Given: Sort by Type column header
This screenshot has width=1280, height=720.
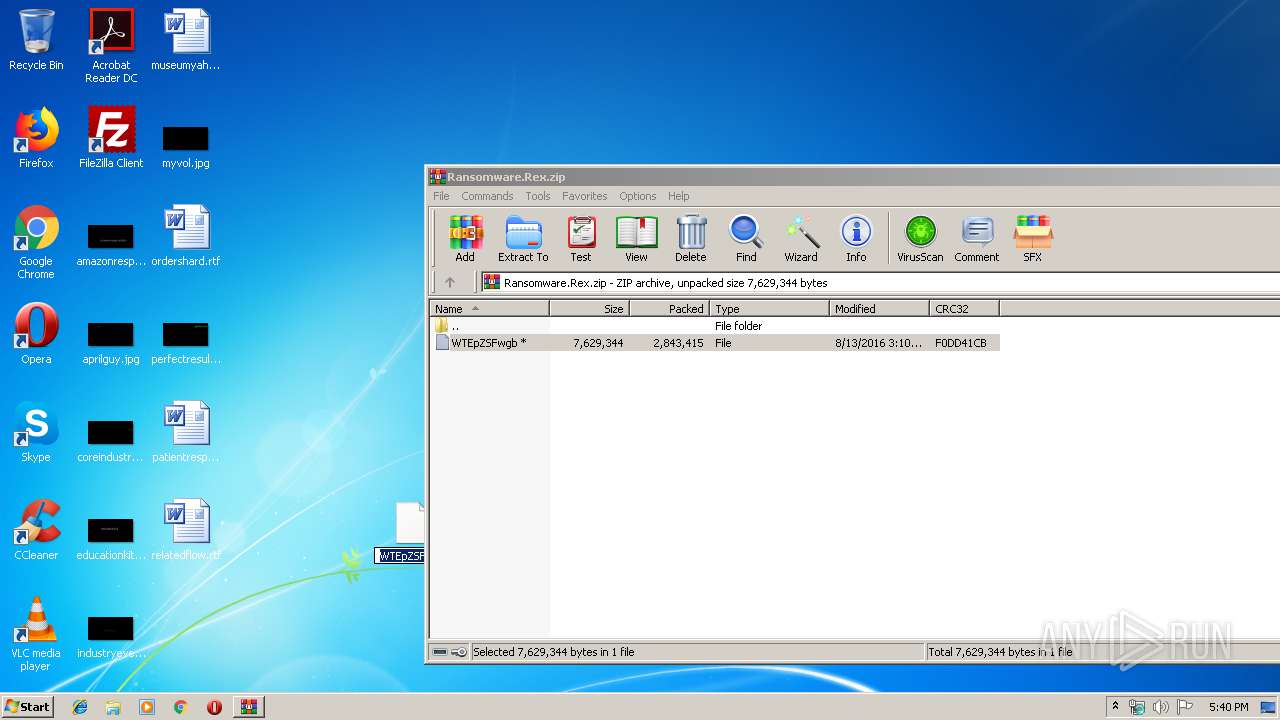Looking at the screenshot, I should click(x=770, y=309).
